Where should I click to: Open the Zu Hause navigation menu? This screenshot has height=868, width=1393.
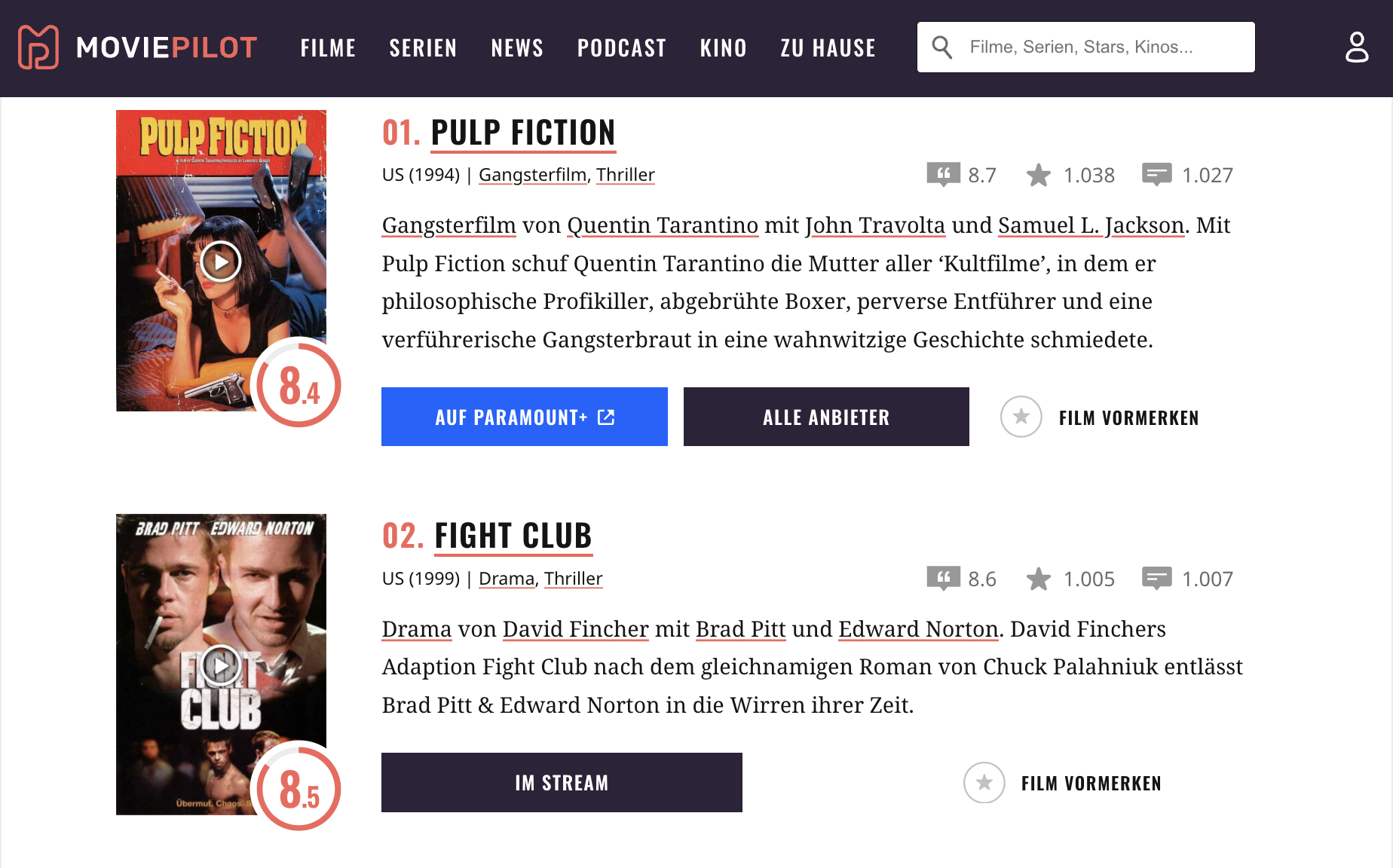(828, 48)
